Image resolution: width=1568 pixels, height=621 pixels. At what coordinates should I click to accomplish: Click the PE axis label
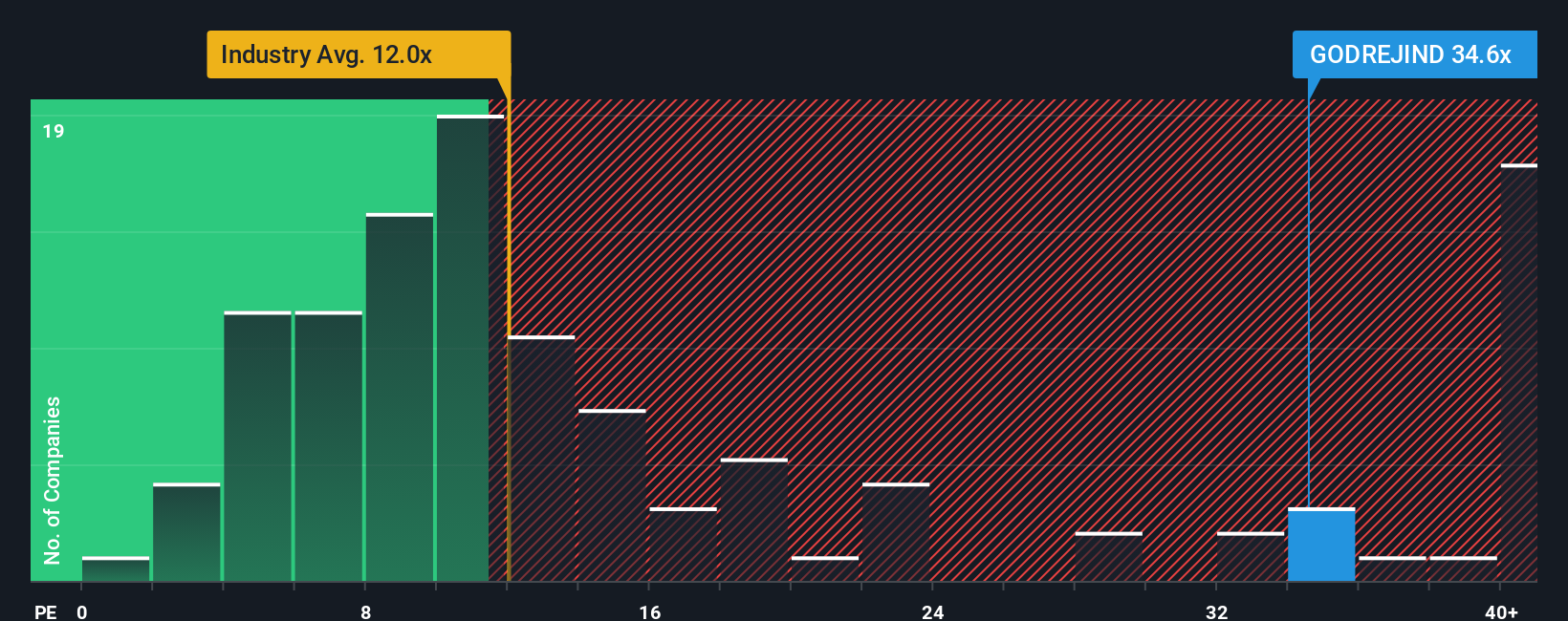[x=45, y=611]
